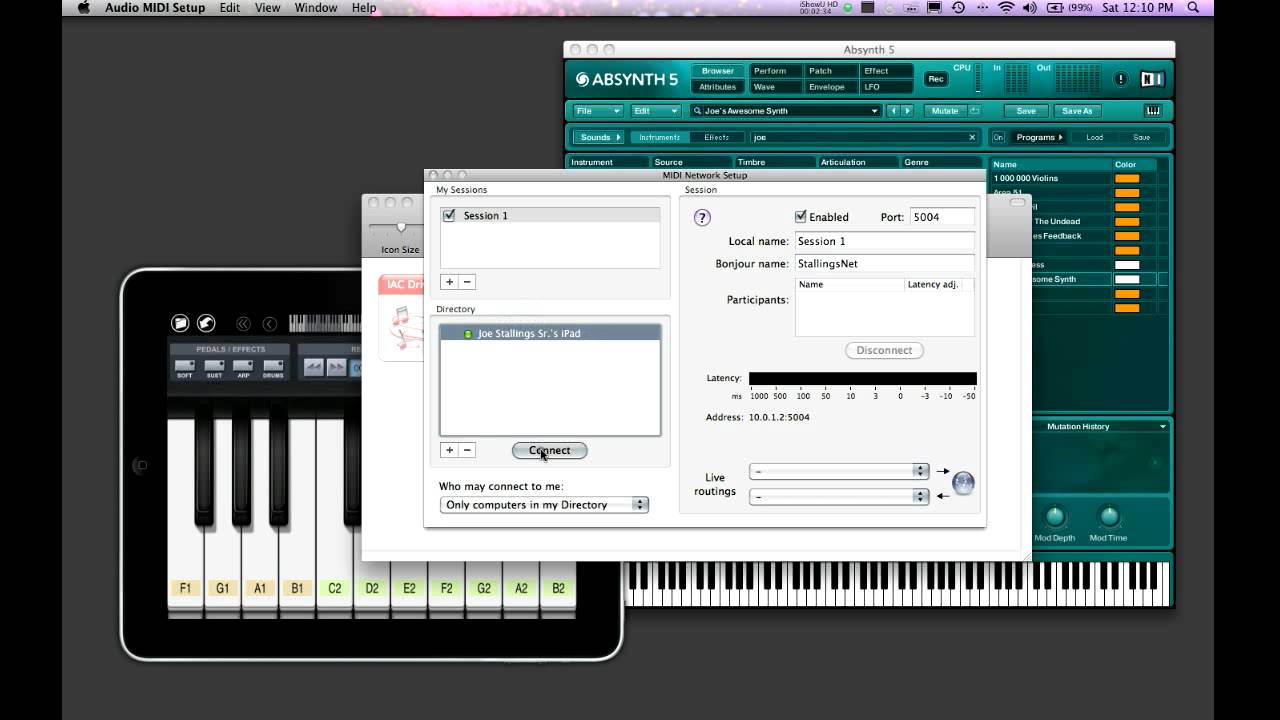1280x720 pixels.
Task: Open the second Live routings dropdown
Action: coord(839,496)
